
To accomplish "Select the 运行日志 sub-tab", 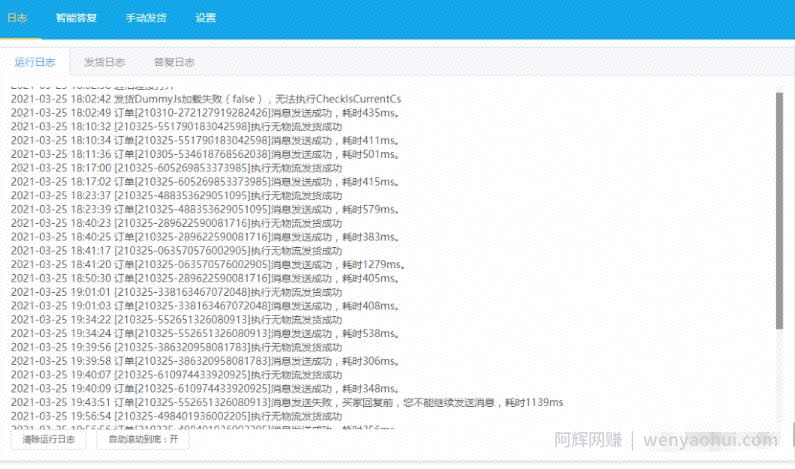I will coord(35,62).
